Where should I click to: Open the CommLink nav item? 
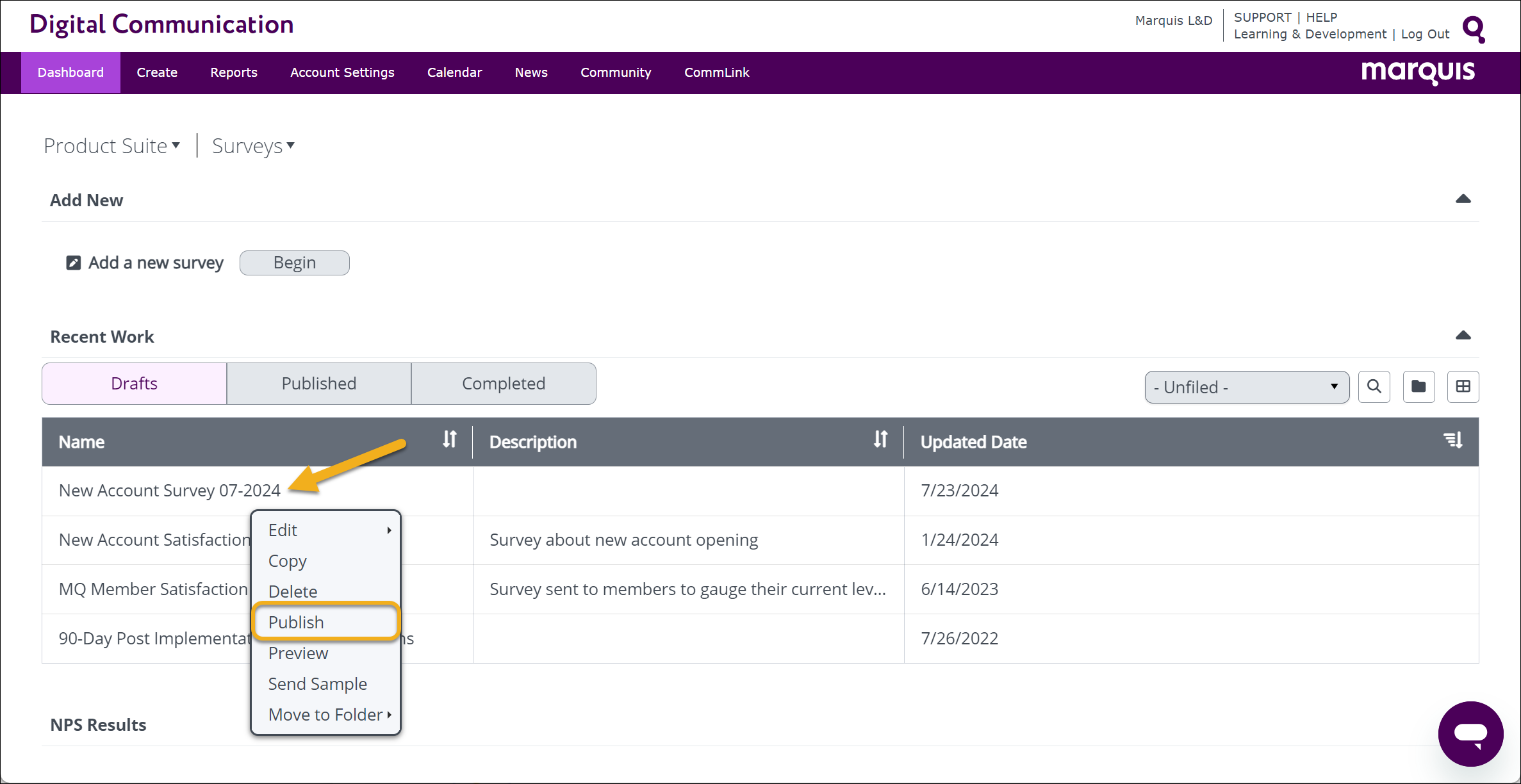pos(716,72)
